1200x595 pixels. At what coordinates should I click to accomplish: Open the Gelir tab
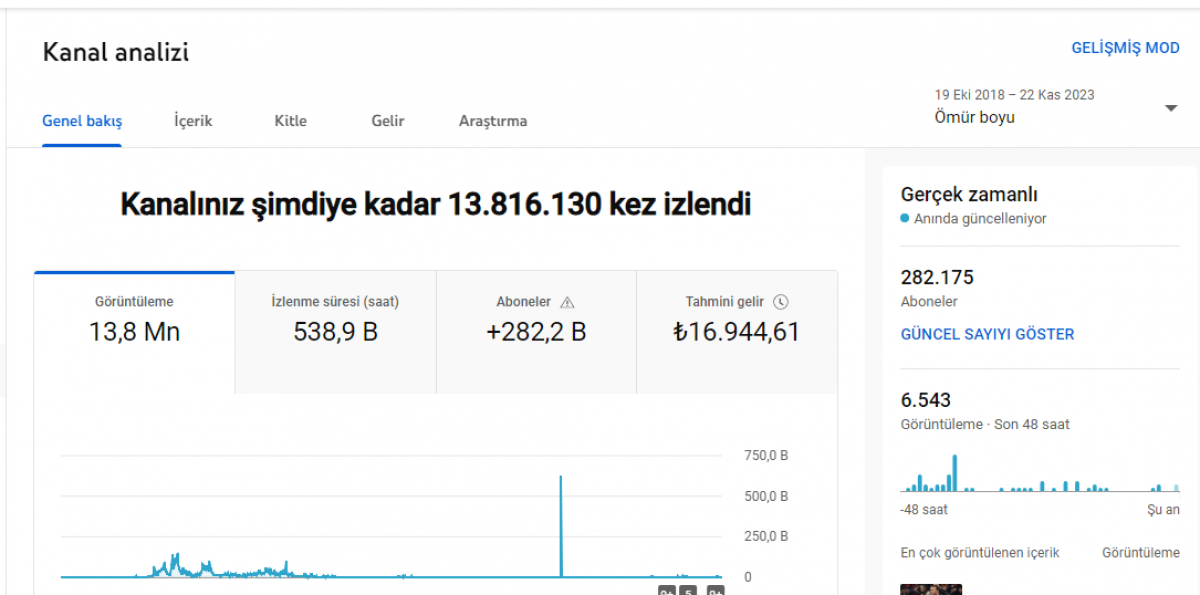[388, 121]
